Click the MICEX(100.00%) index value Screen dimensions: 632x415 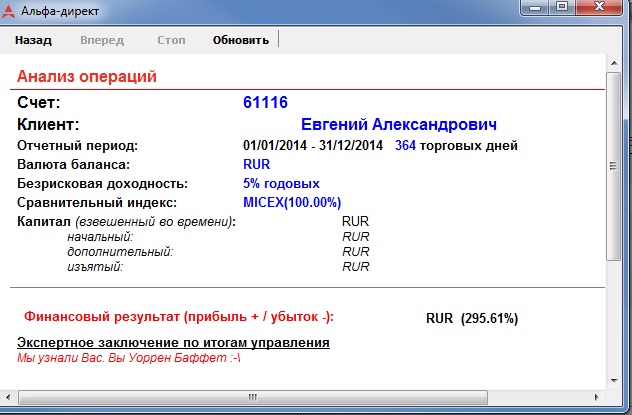tap(292, 202)
